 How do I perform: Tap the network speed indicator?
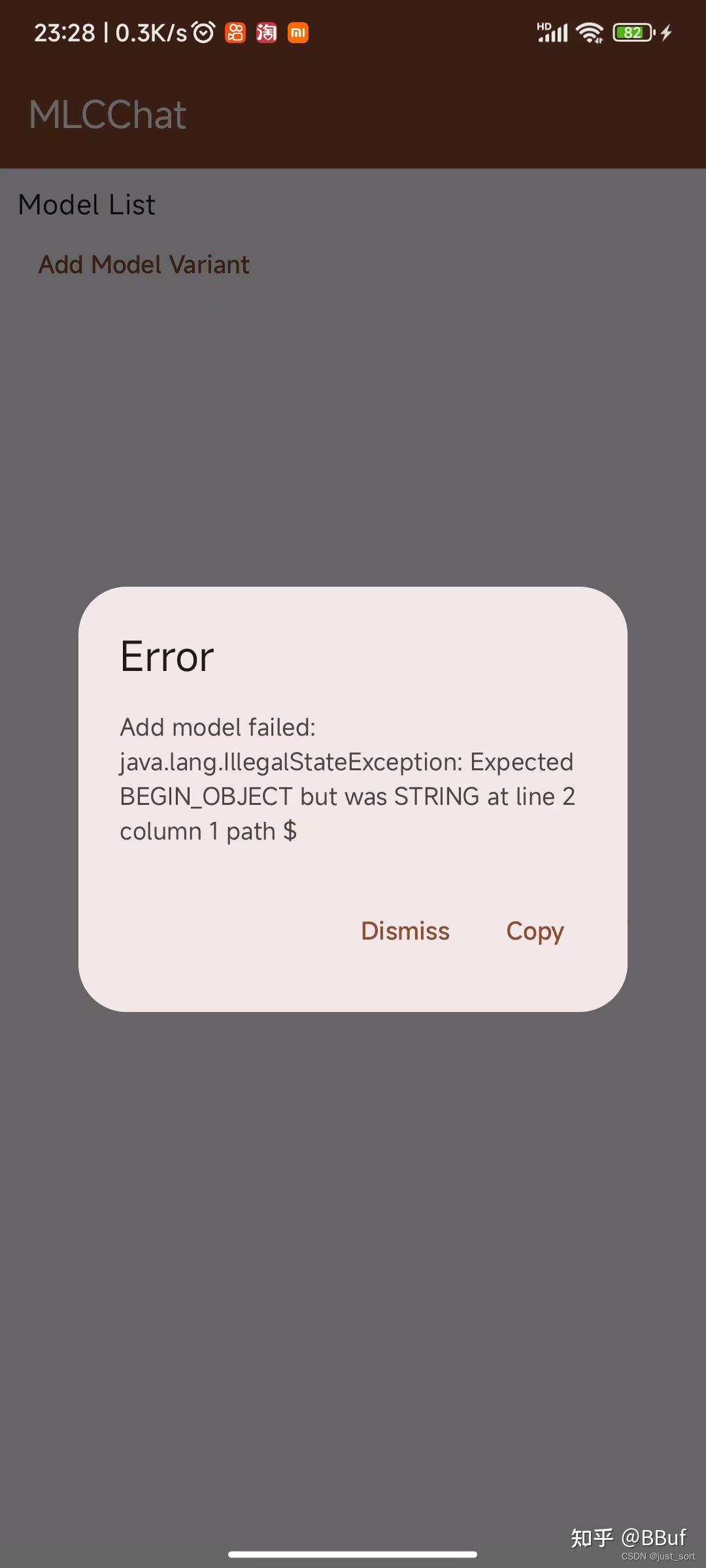(x=151, y=33)
